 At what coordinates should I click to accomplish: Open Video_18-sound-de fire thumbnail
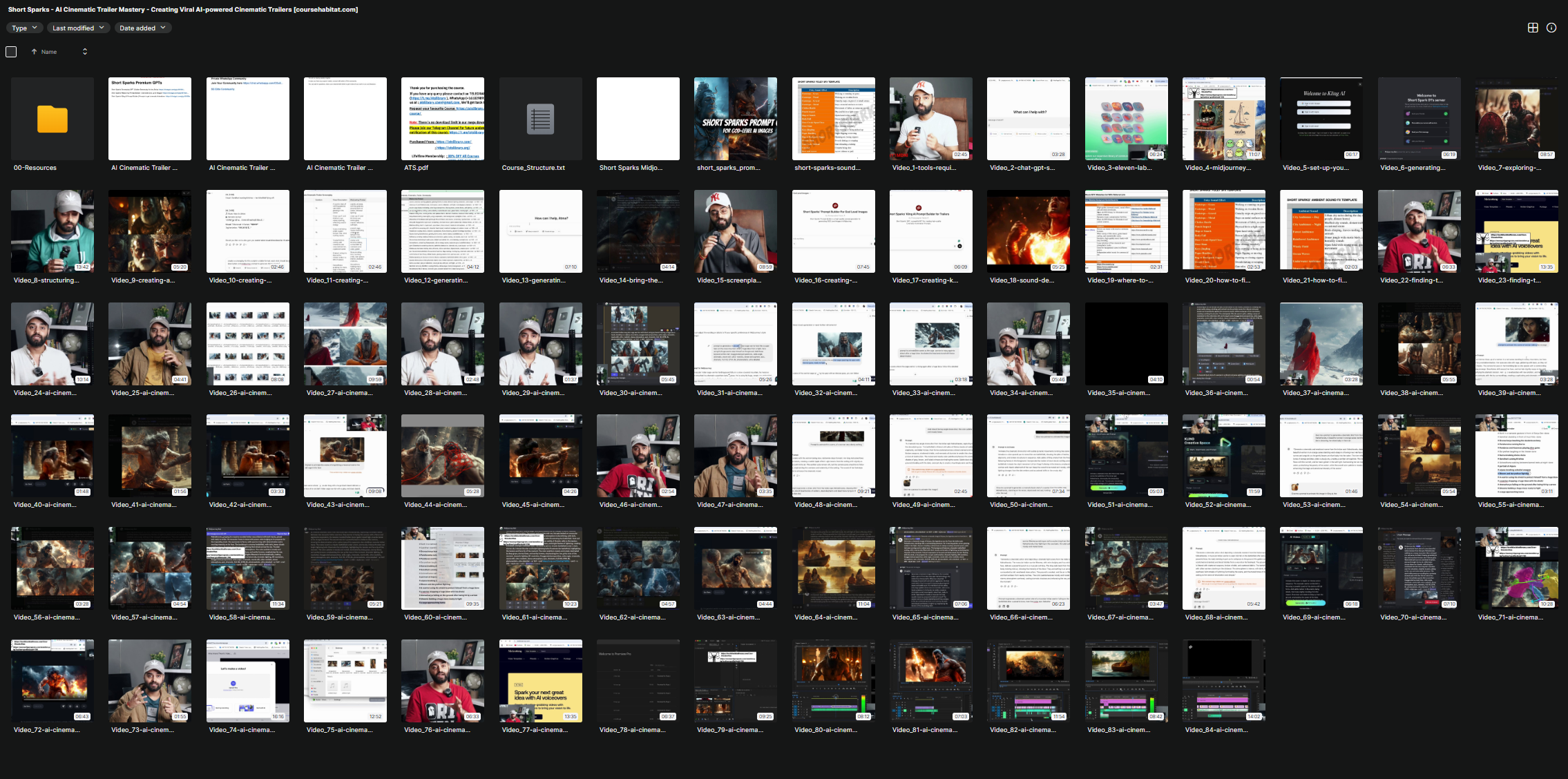[1028, 231]
